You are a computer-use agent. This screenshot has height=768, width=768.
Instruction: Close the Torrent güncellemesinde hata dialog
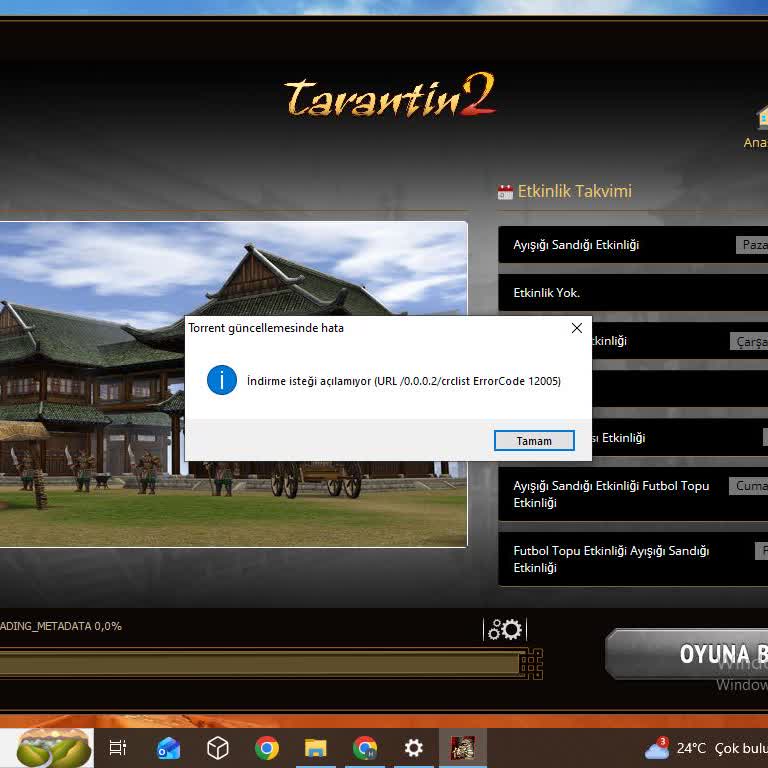point(576,328)
